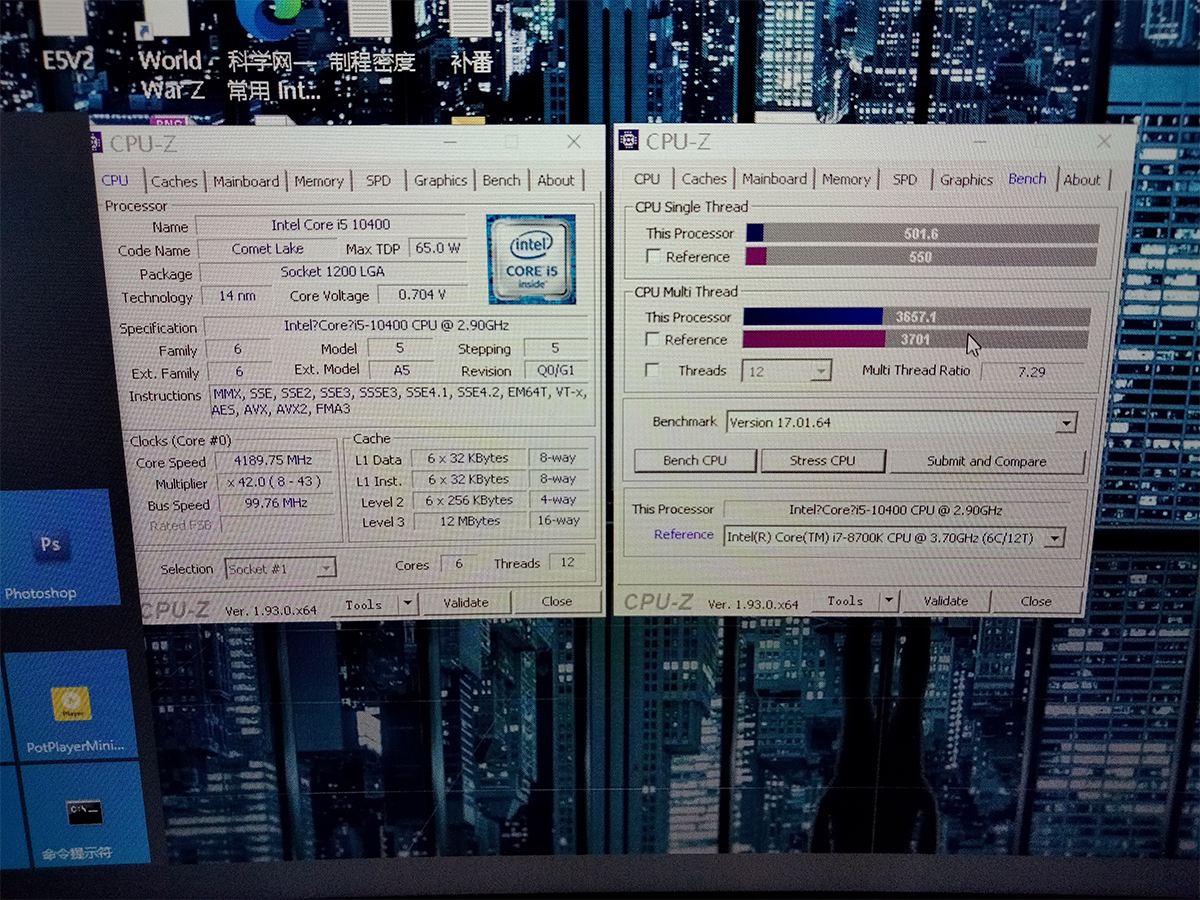Click the Name field "Intel Core i5 10400"

pos(330,225)
